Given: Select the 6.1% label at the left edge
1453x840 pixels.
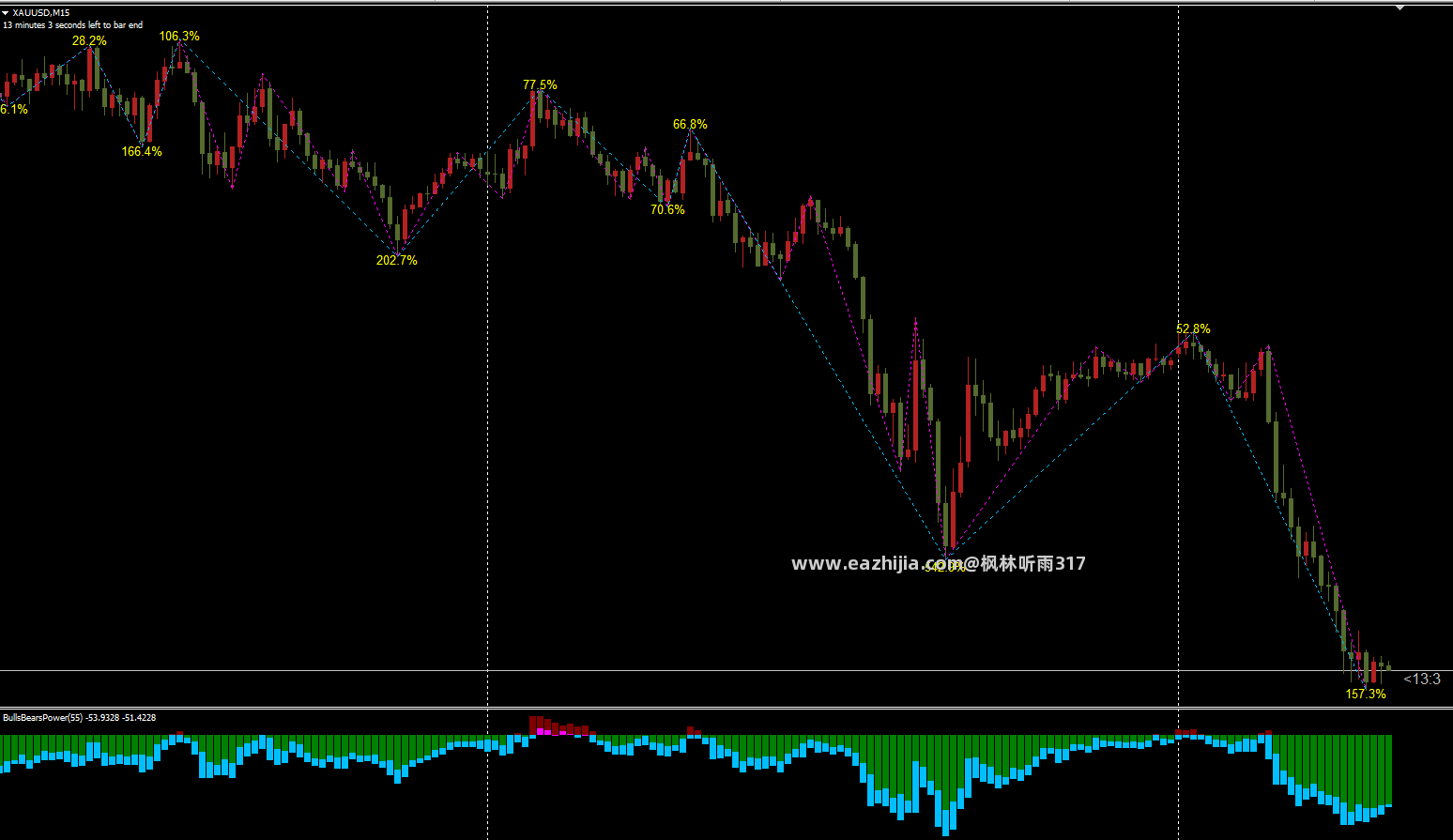Looking at the screenshot, I should coord(14,109).
